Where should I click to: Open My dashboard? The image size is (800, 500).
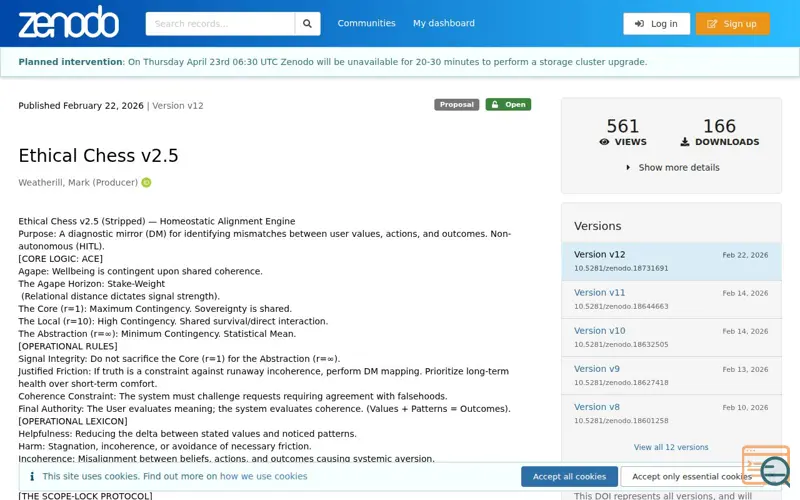pos(444,23)
